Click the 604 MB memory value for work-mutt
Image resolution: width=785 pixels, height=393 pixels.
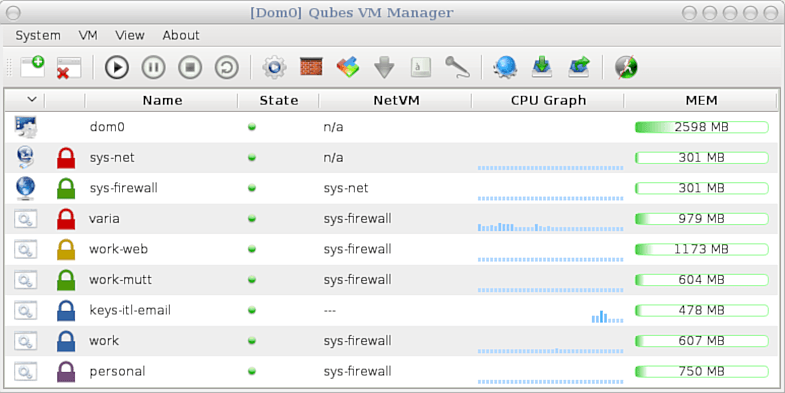point(701,280)
